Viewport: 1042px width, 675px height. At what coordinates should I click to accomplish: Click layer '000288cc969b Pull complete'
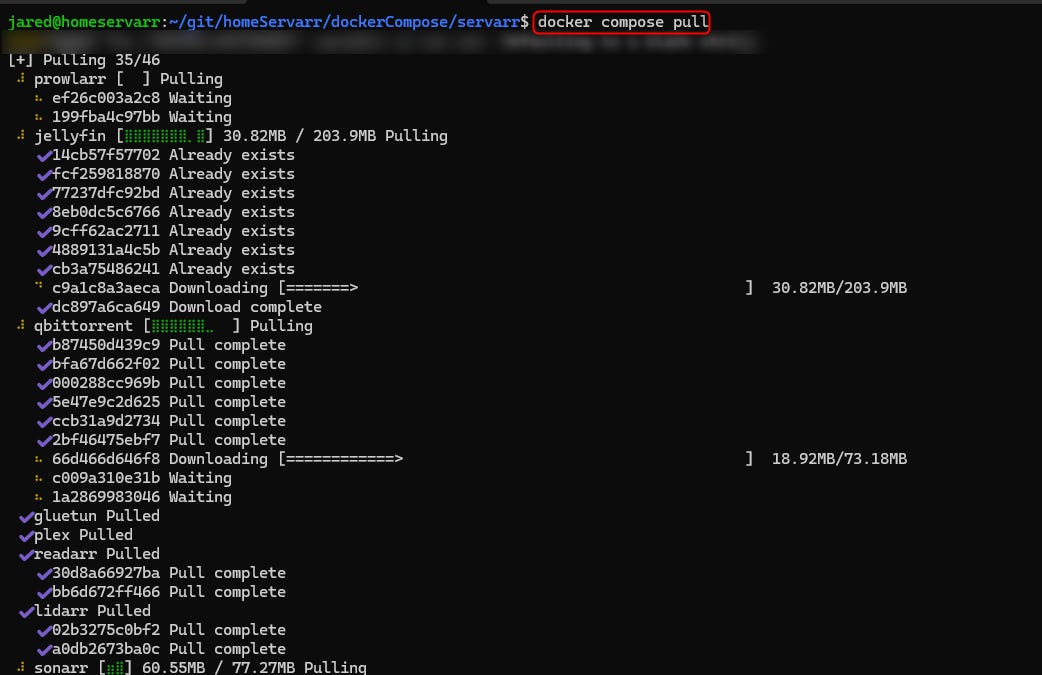169,383
